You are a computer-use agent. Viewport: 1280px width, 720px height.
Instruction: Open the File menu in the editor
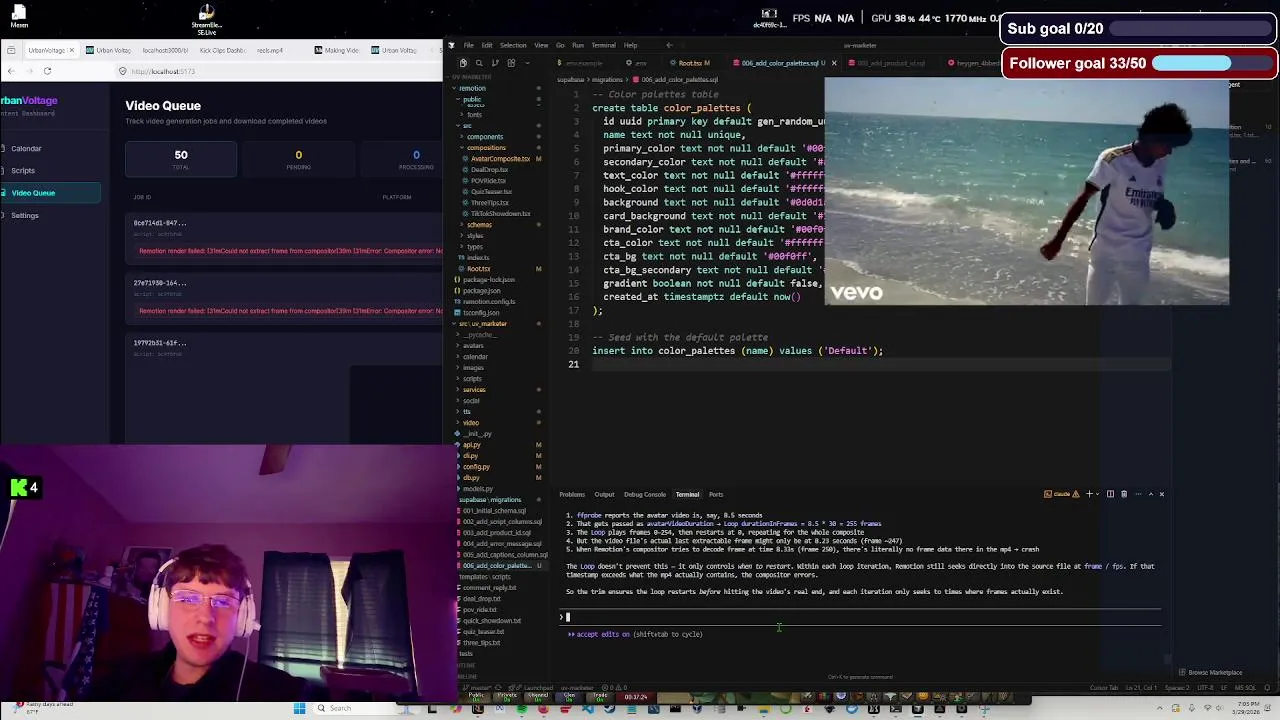pyautogui.click(x=468, y=45)
